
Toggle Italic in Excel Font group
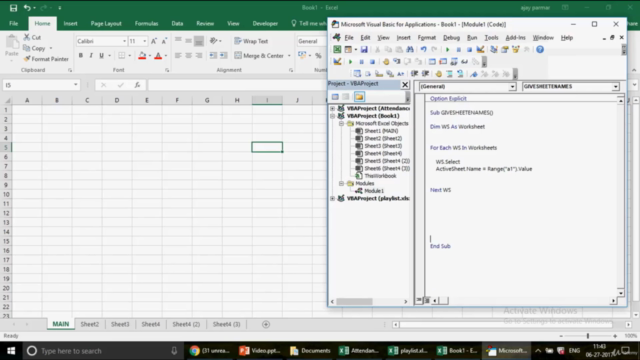click(91, 56)
